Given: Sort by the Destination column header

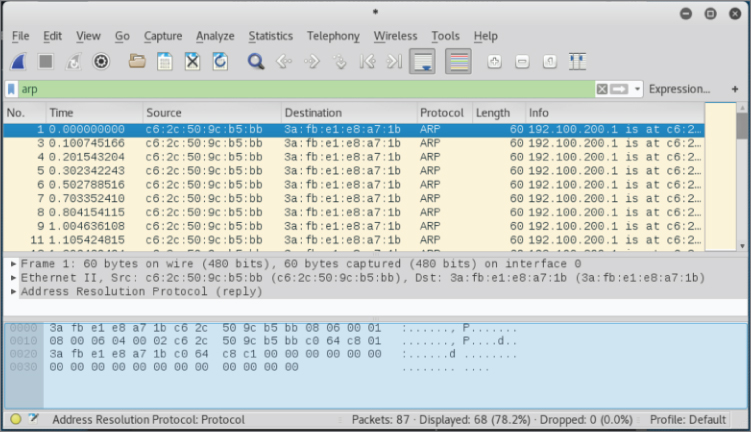Looking at the screenshot, I should [x=349, y=113].
